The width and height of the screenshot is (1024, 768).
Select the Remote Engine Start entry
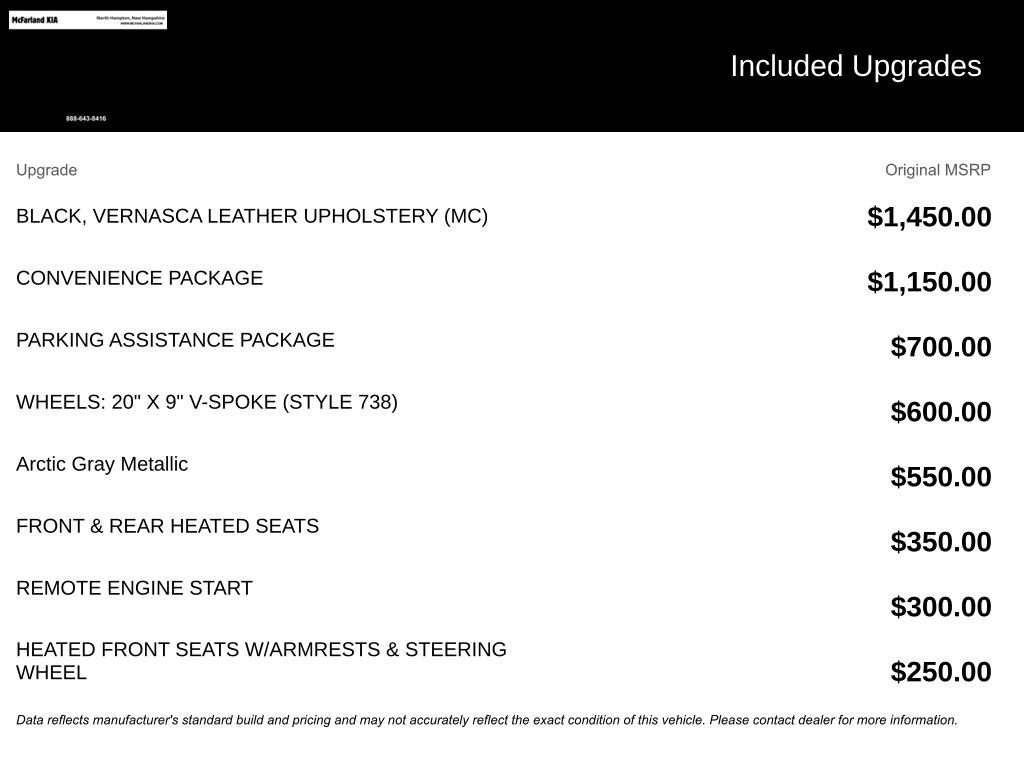point(134,588)
